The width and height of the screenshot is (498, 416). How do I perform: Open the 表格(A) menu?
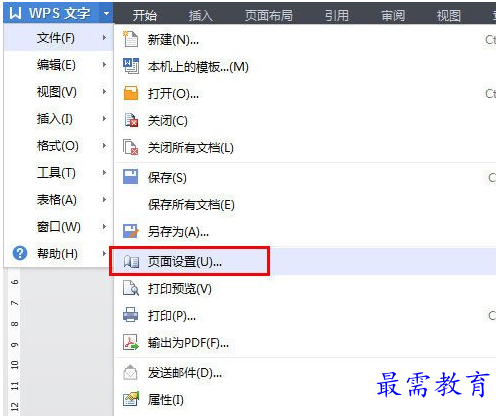[58, 200]
